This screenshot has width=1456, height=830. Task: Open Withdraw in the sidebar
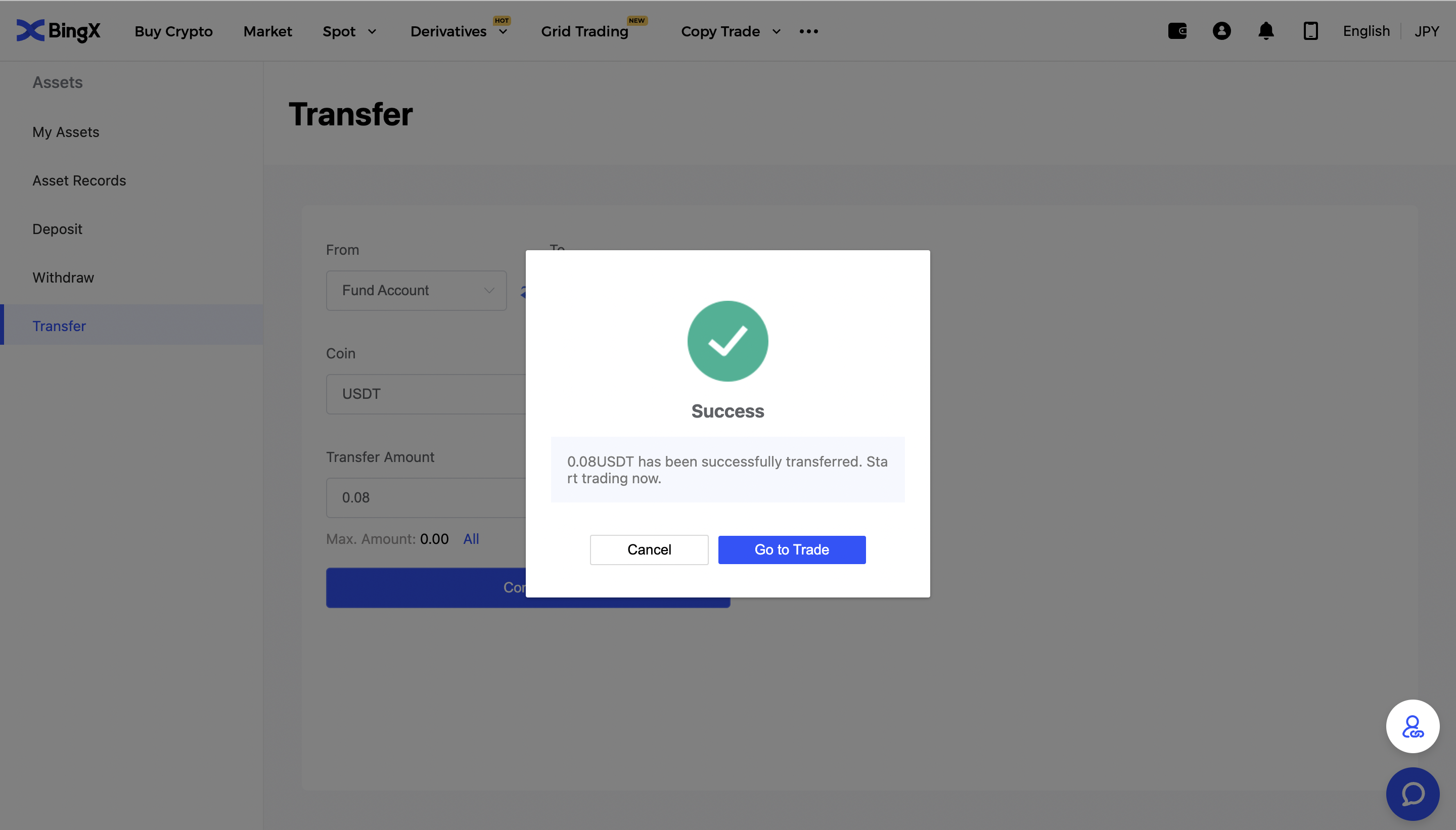(63, 278)
